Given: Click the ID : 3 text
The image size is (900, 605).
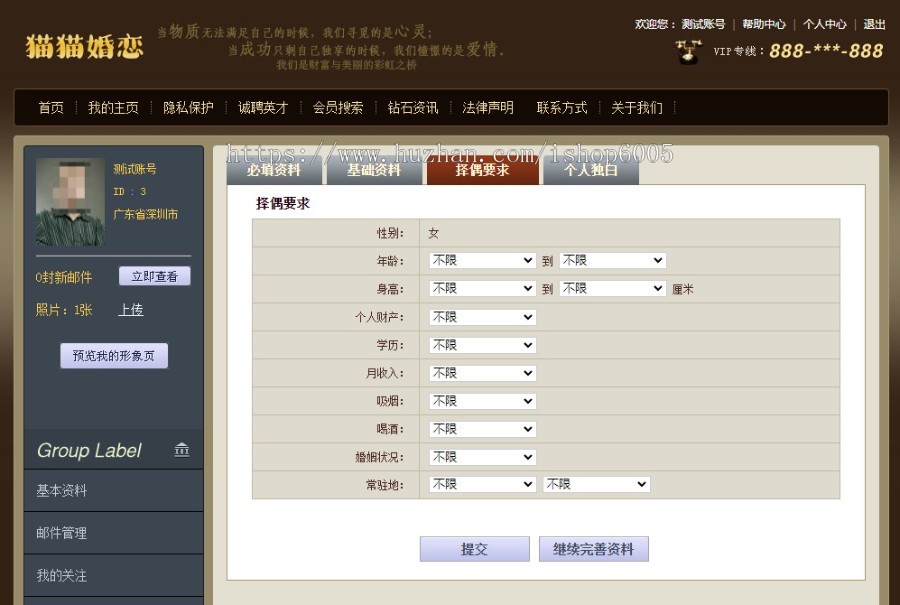Looking at the screenshot, I should [x=129, y=192].
